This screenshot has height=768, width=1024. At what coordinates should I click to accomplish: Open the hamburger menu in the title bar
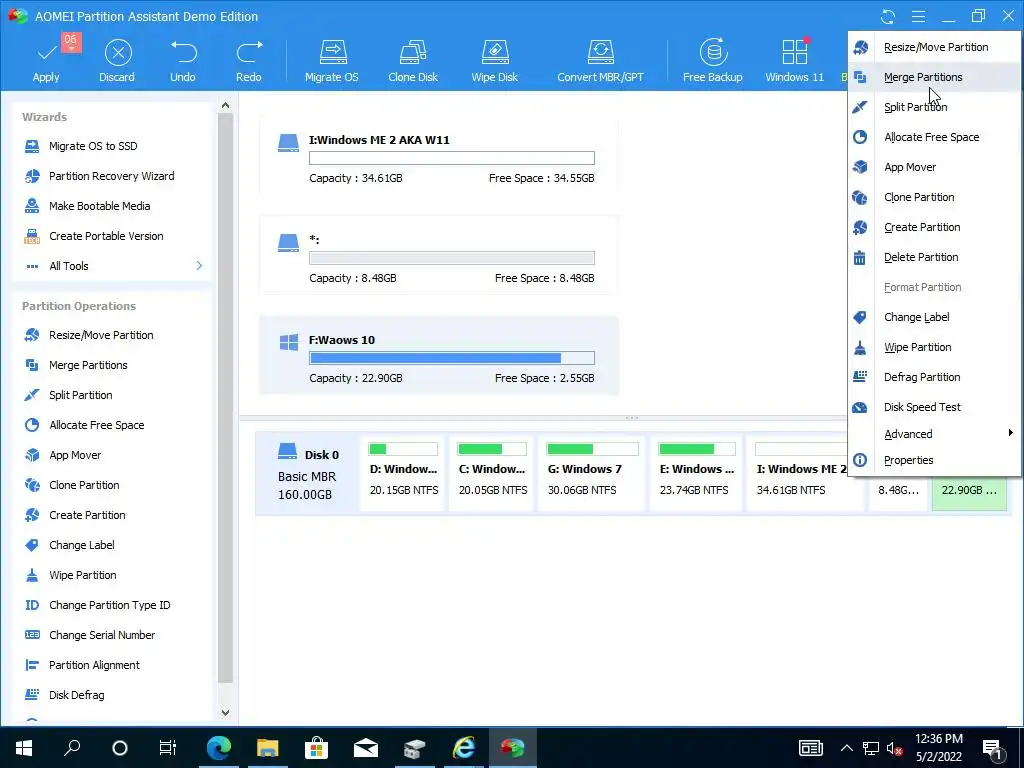coord(918,16)
